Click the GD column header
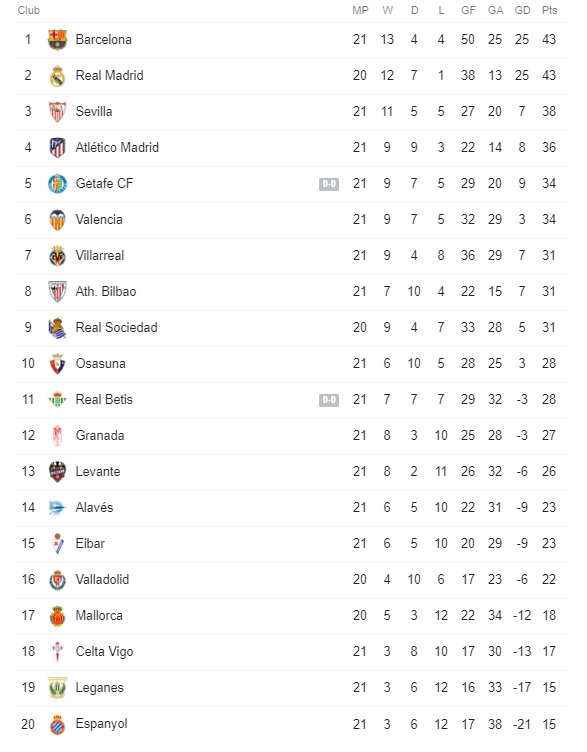587x752 pixels. 522,10
